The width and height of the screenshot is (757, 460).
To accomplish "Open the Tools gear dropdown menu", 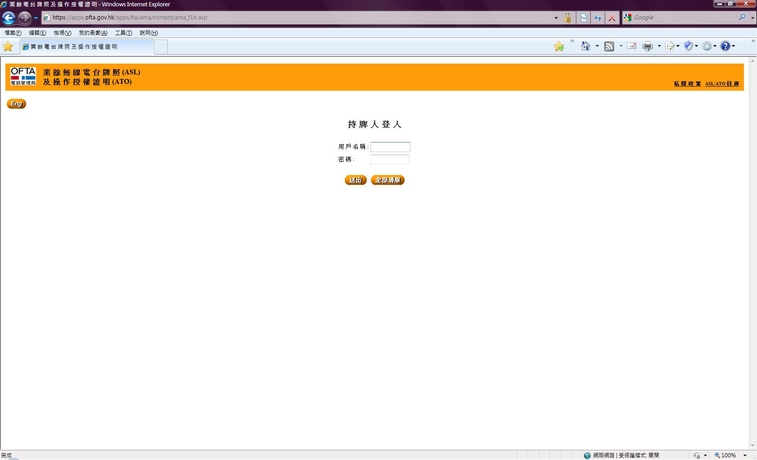I will (708, 47).
